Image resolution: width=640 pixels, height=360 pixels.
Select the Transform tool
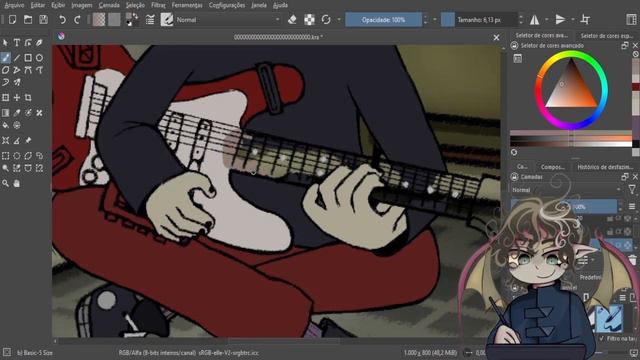[5, 98]
